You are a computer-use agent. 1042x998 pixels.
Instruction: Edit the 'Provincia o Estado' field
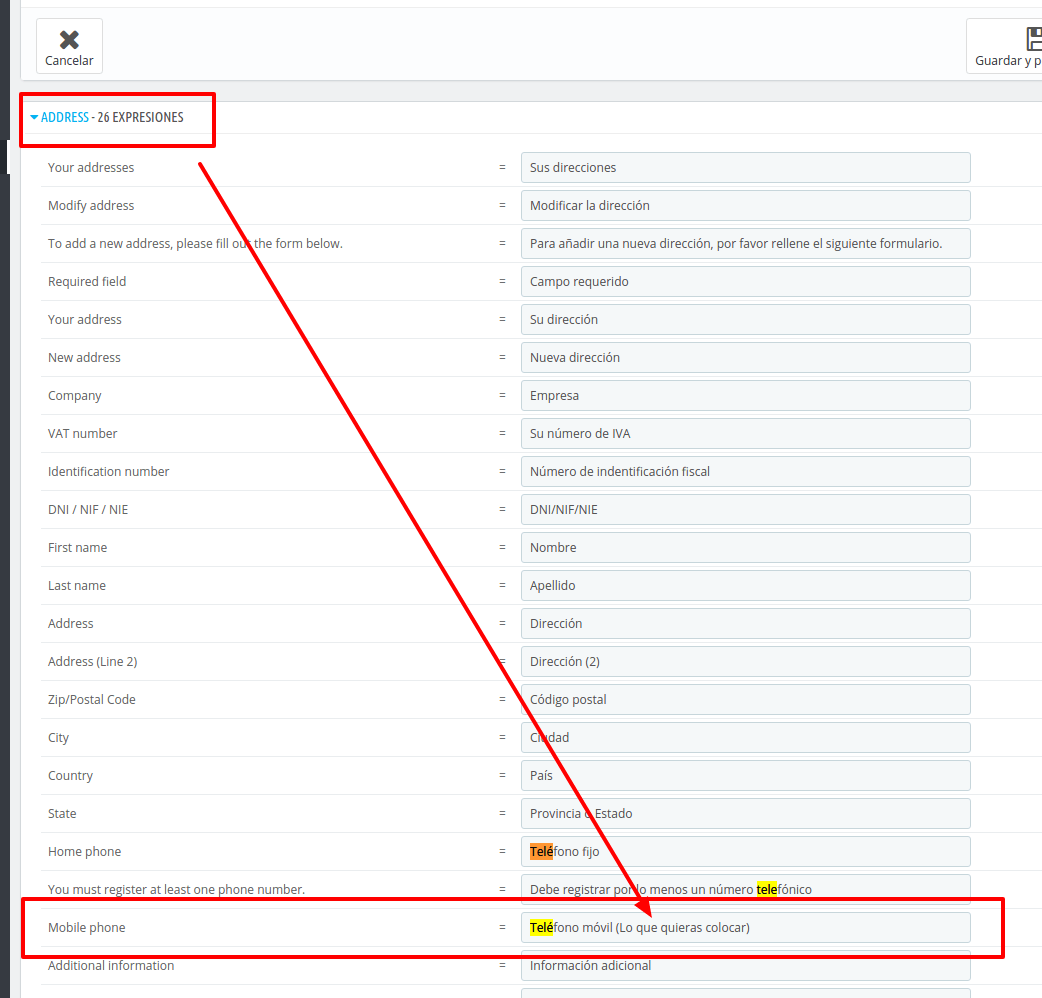pos(746,813)
